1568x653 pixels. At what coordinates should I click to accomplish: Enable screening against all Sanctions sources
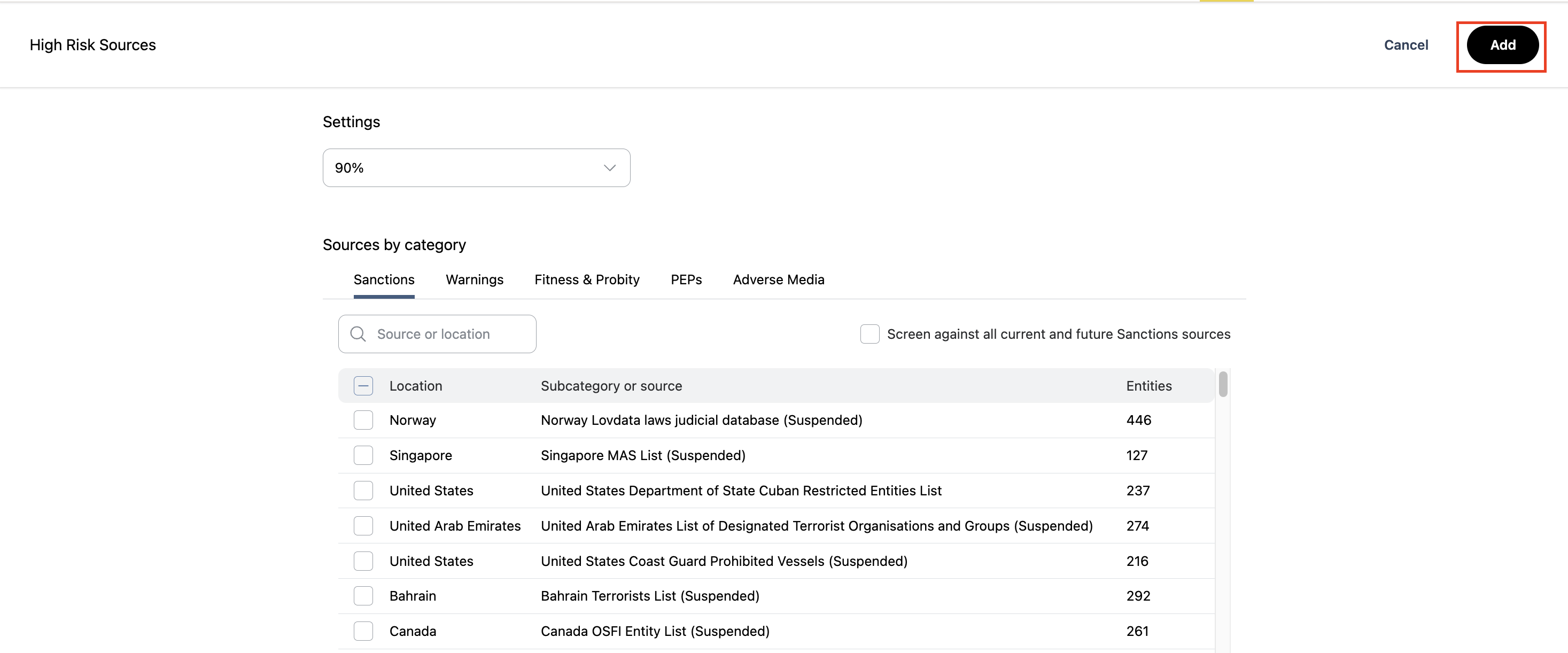[x=869, y=334]
